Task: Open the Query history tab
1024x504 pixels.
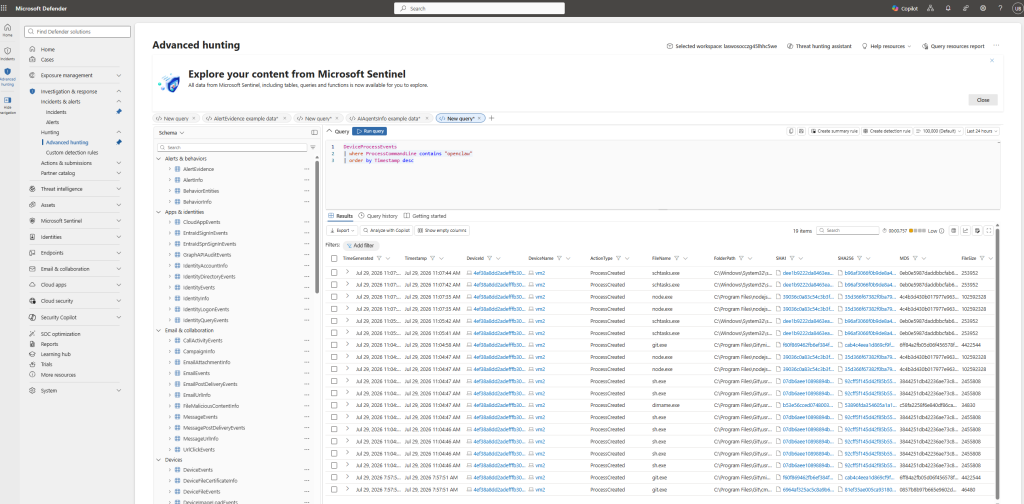Action: [x=378, y=215]
